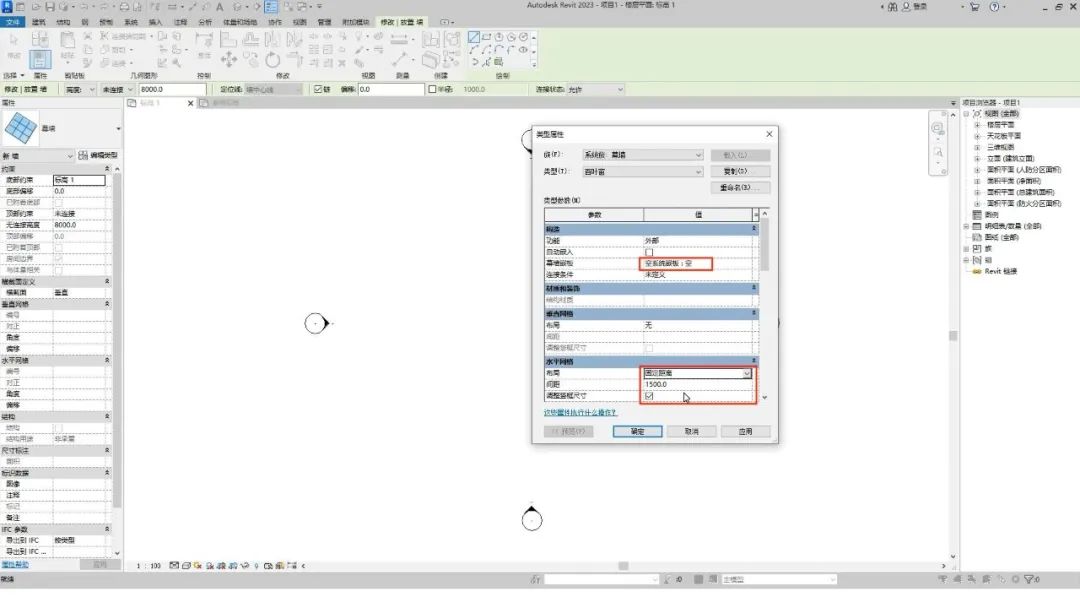Switch to the 插入 (Insert) ribbon tab
The width and height of the screenshot is (1080, 608).
(x=156, y=23)
